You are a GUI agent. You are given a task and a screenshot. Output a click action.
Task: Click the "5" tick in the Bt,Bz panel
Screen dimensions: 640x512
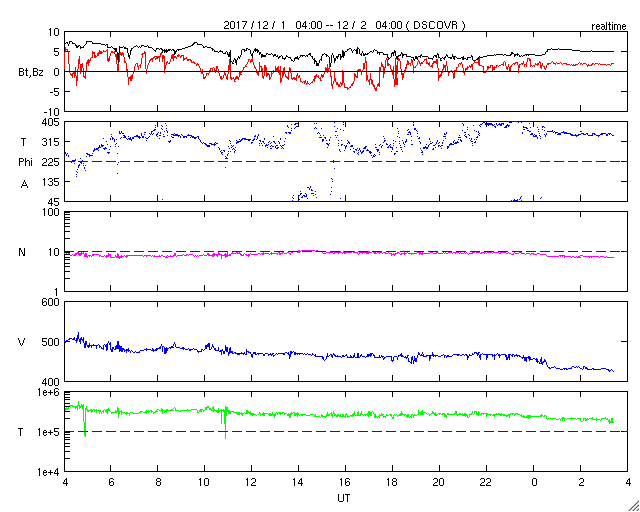56,52
